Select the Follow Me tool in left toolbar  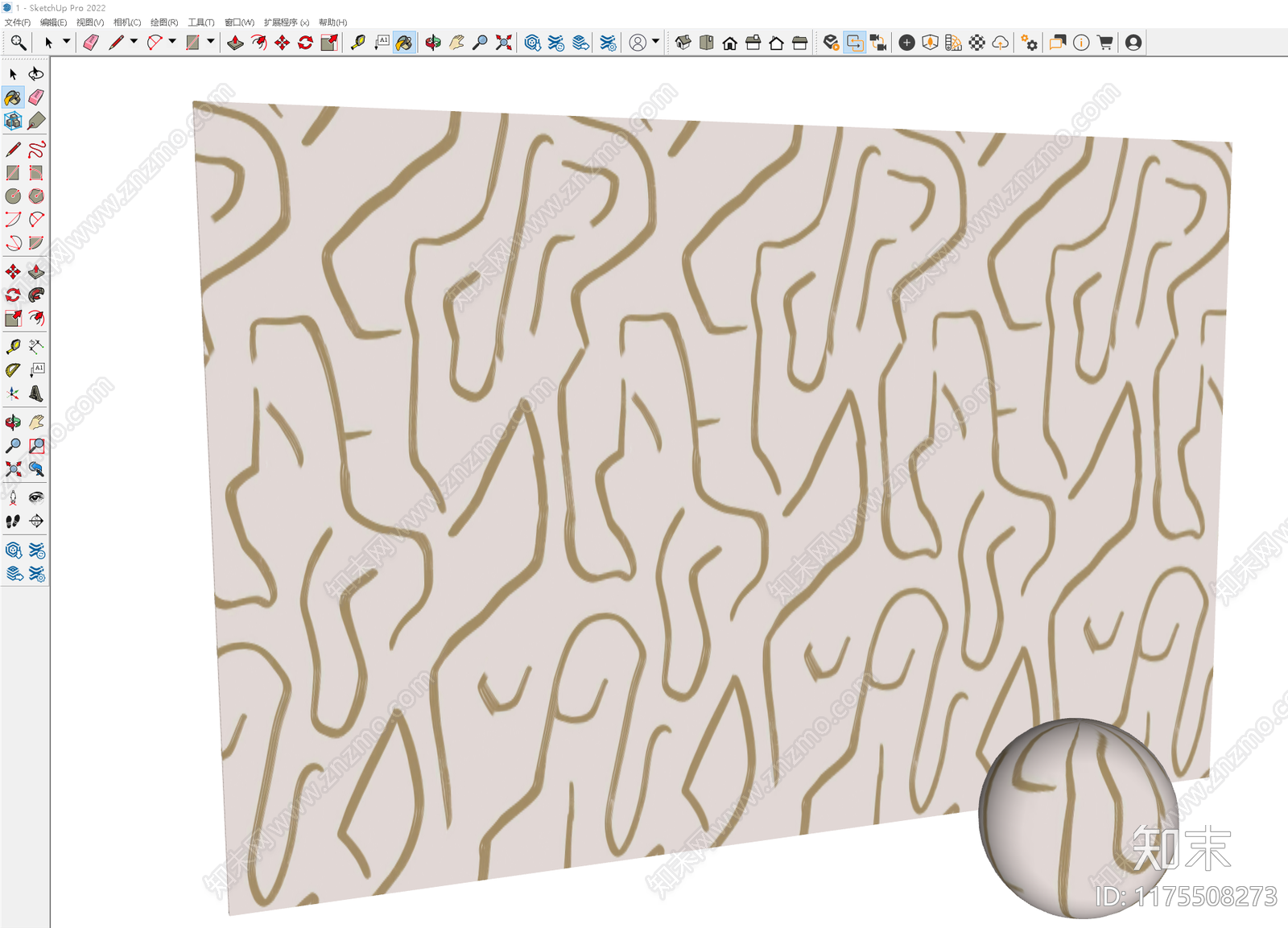[36, 295]
